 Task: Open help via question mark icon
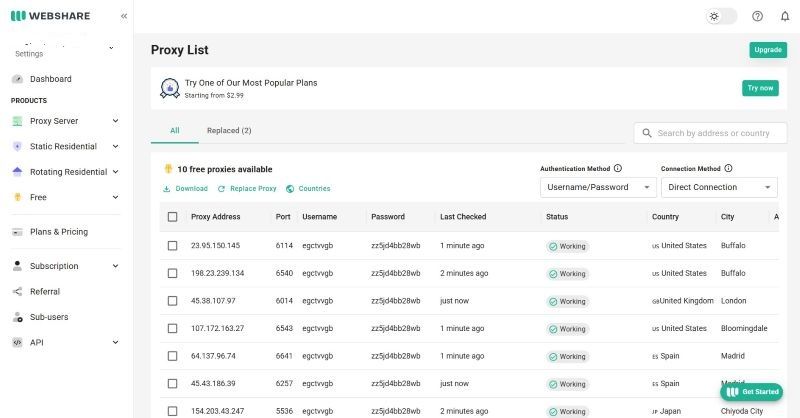coord(758,16)
